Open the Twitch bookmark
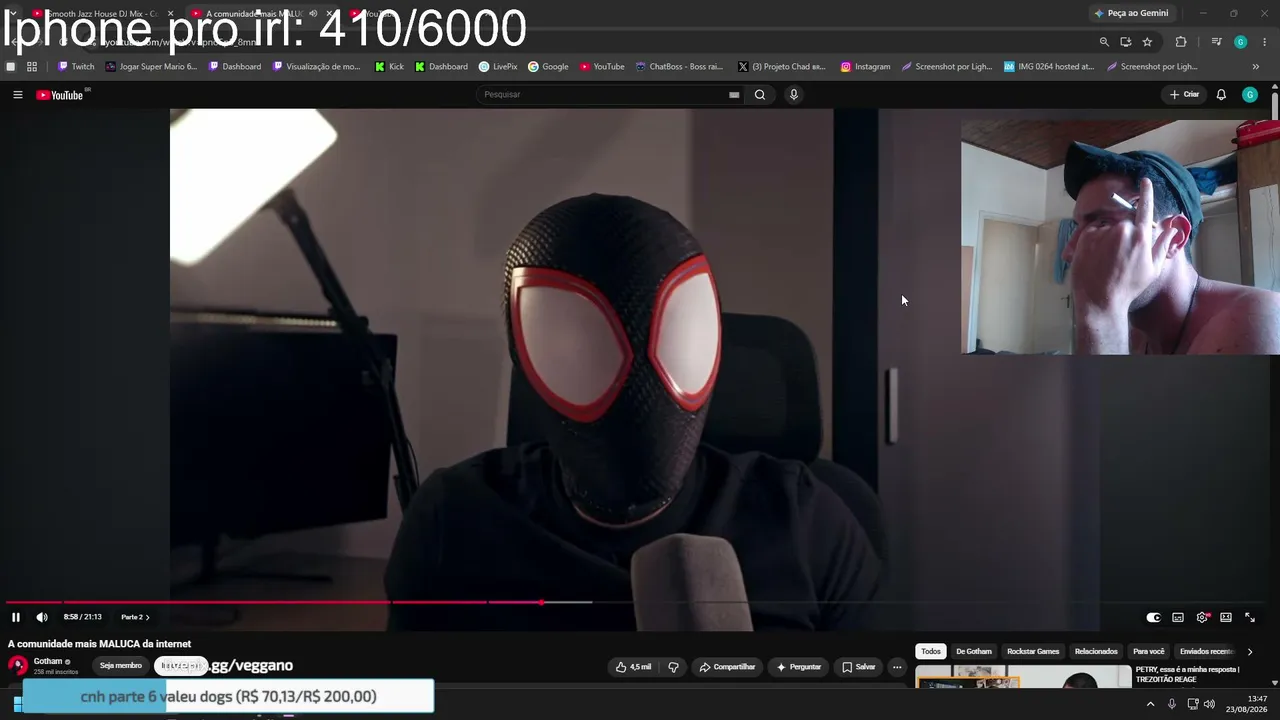Screen dimensions: 1280x720 (x=76, y=67)
